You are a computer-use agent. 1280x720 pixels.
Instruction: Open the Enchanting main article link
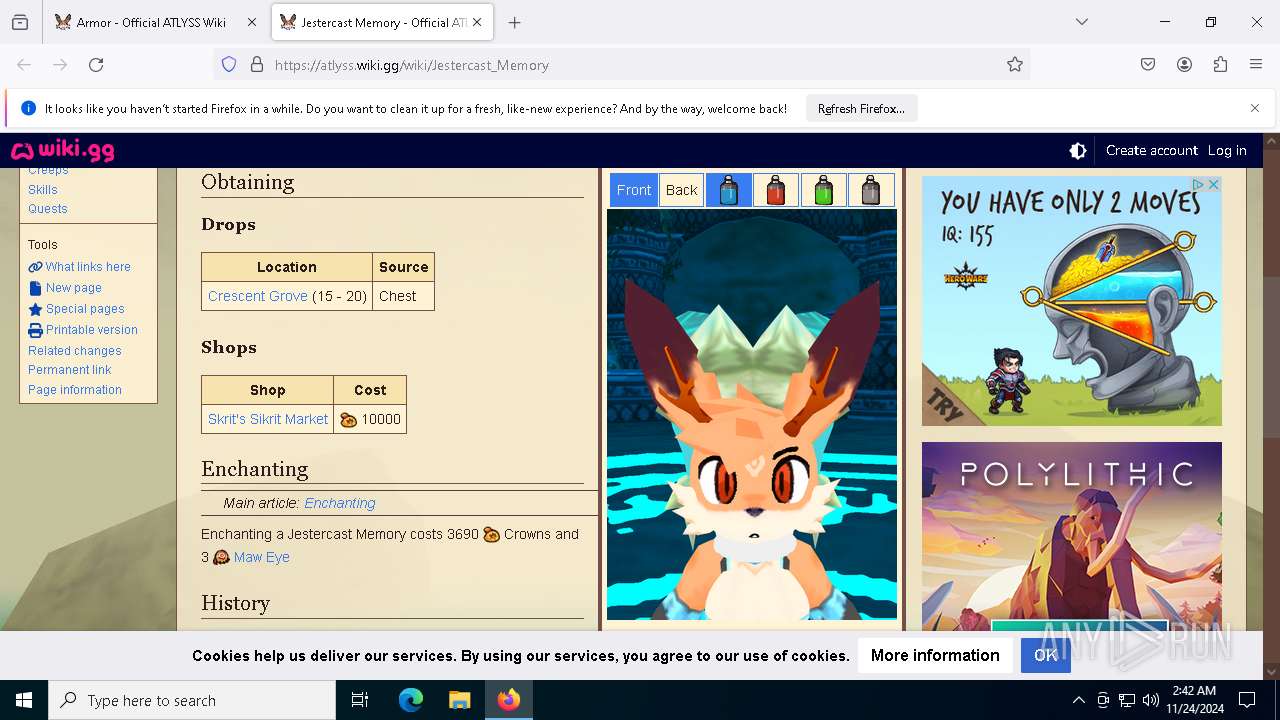(340, 503)
